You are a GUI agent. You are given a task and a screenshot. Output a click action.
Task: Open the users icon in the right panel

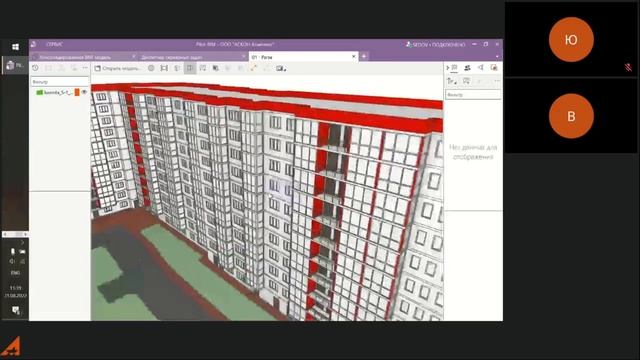click(x=467, y=68)
